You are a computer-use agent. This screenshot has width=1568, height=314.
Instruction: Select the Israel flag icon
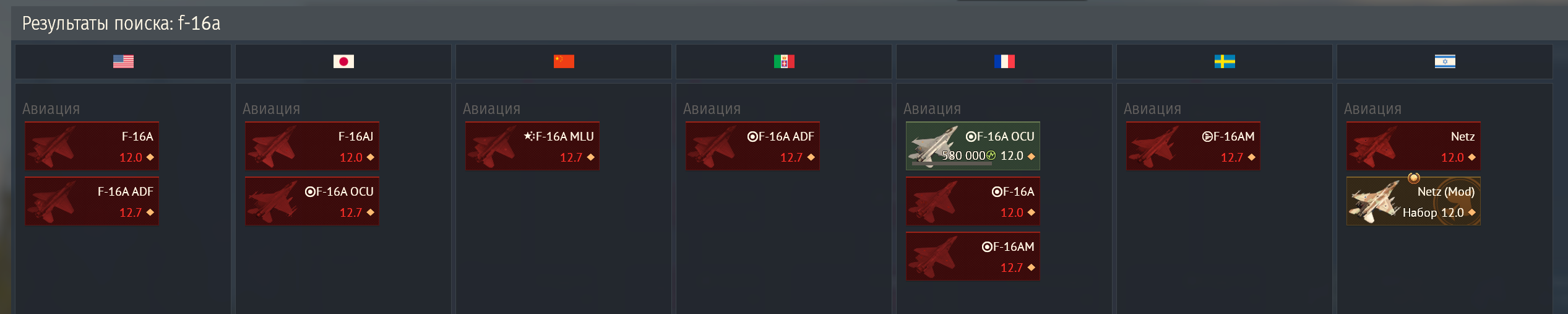(x=1445, y=61)
